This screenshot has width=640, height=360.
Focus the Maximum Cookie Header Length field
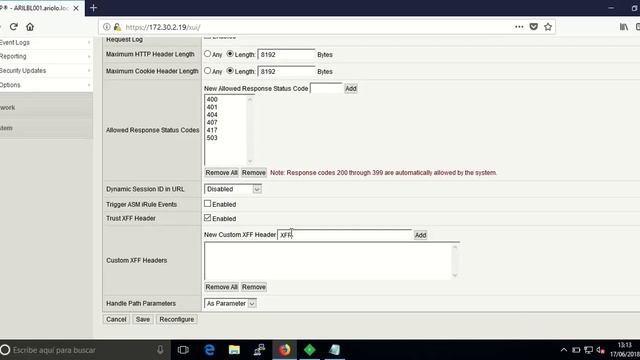(286, 71)
